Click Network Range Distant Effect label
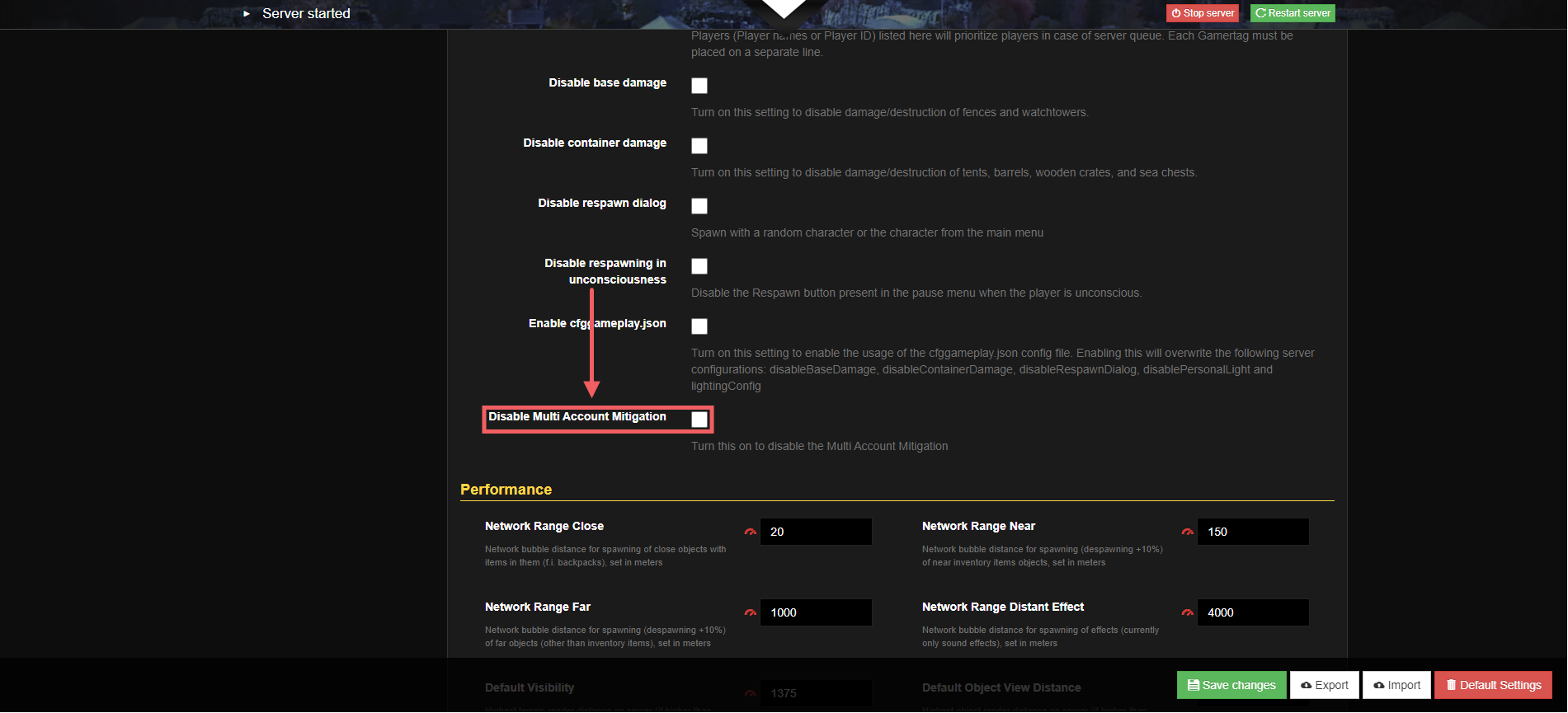 click(x=1003, y=607)
